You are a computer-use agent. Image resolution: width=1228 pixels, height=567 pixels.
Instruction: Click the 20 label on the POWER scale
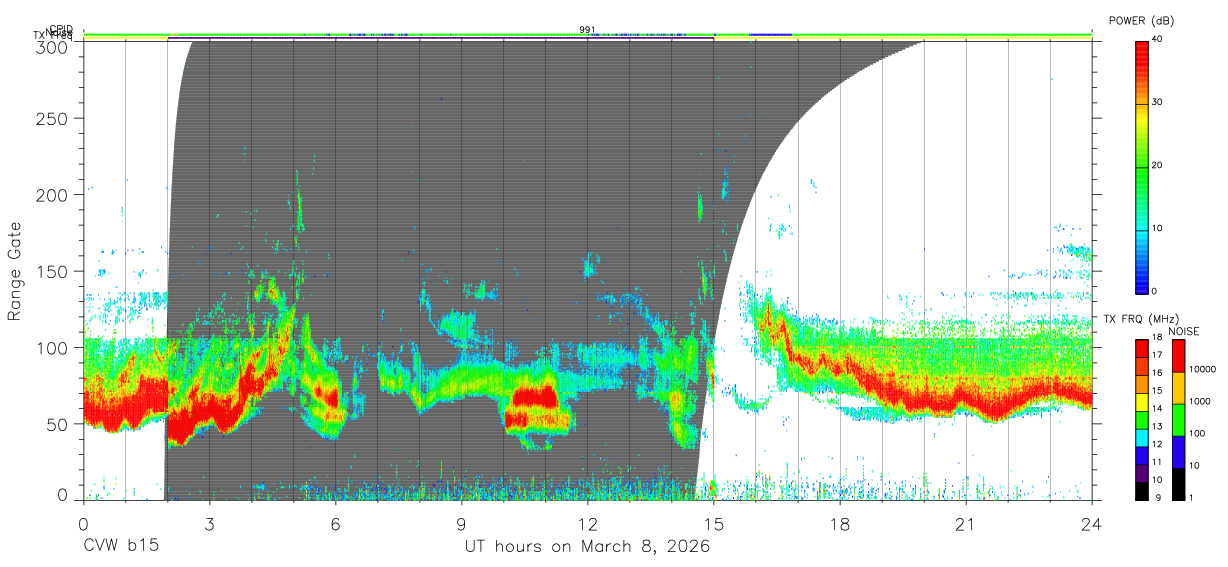tap(1158, 165)
